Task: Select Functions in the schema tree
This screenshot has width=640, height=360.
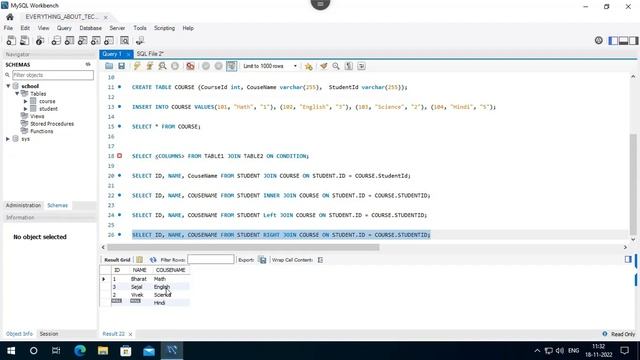Action: (42, 131)
